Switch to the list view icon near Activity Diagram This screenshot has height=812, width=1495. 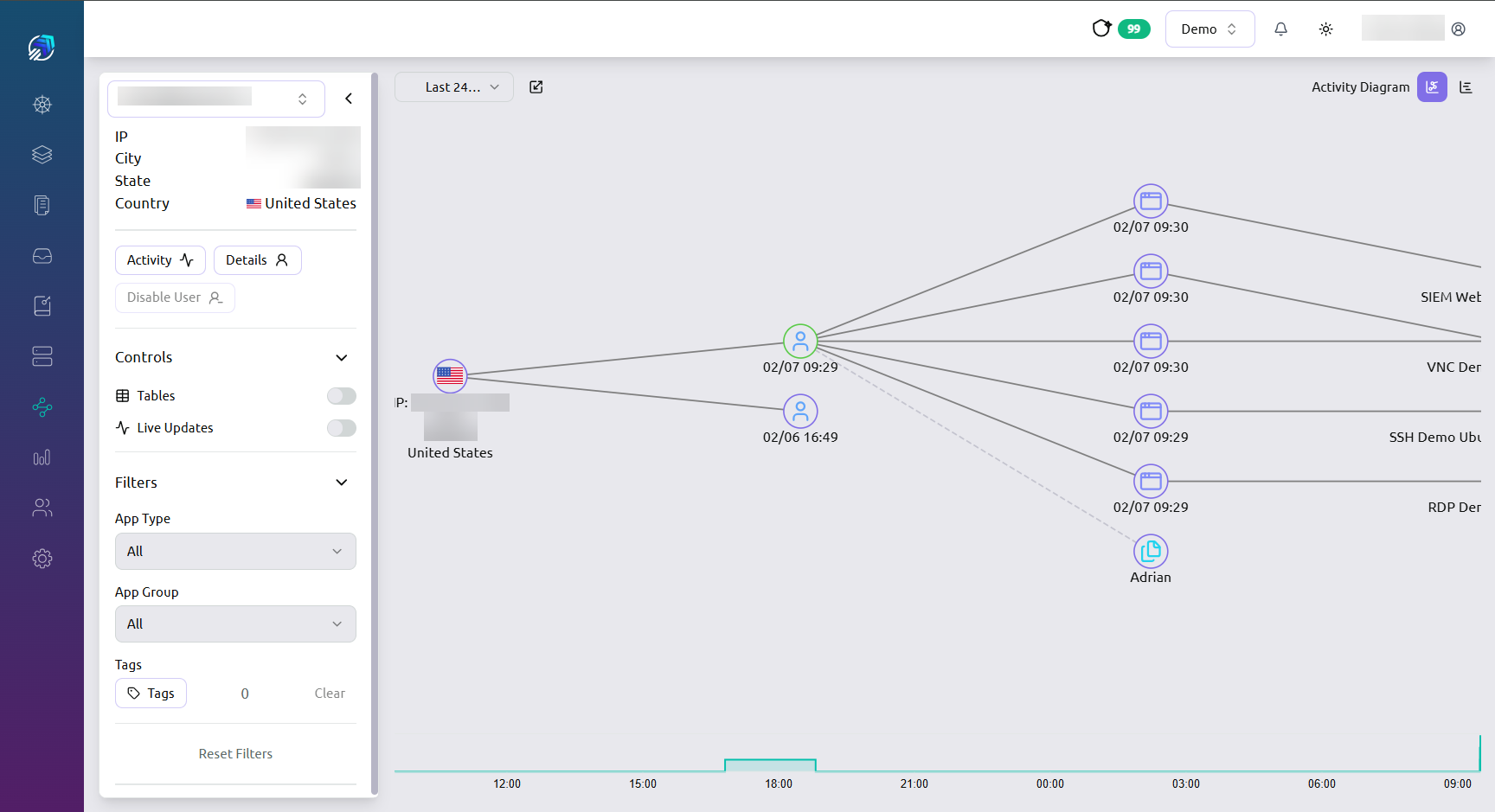[1467, 86]
